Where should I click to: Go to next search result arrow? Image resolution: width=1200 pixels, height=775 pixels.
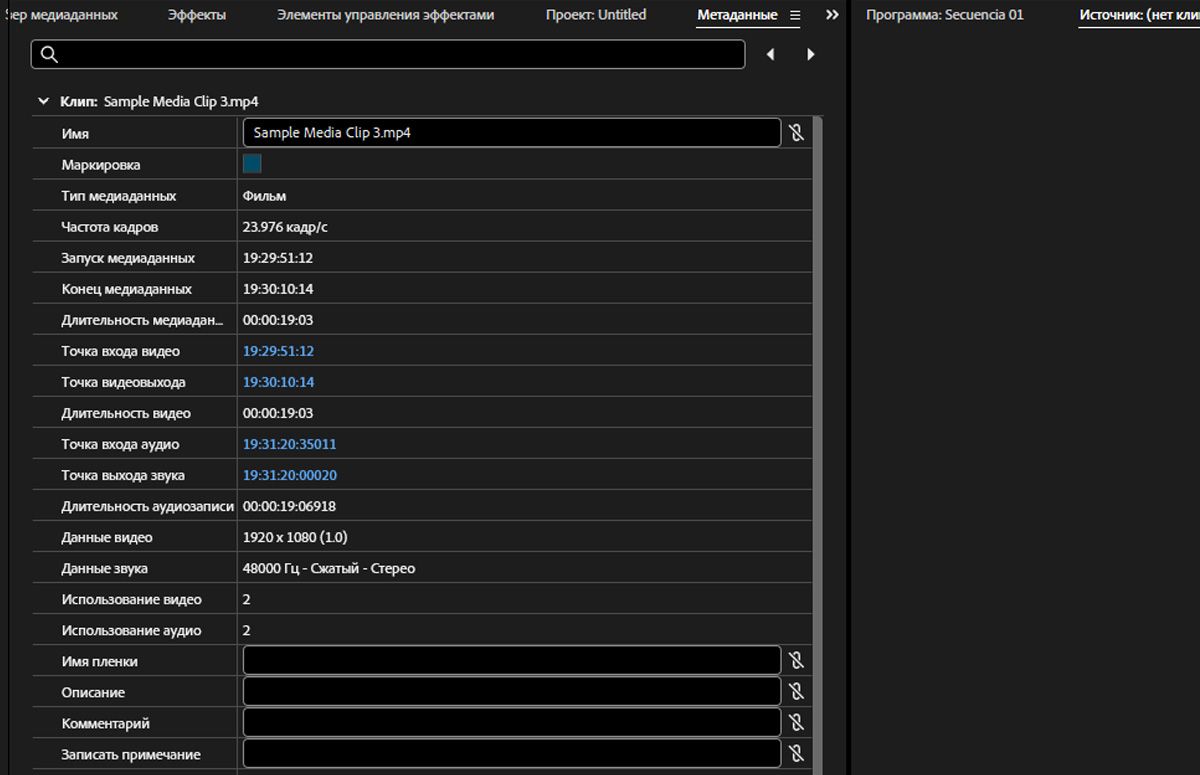click(811, 54)
